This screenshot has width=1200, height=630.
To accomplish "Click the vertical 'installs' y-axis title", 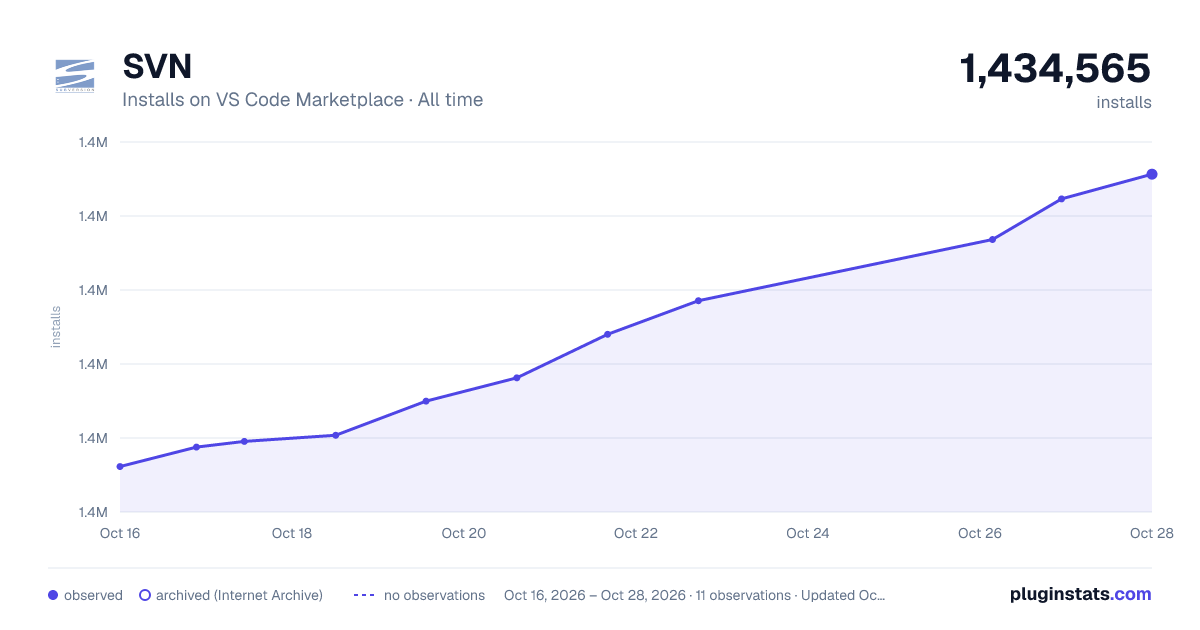I will pos(56,327).
